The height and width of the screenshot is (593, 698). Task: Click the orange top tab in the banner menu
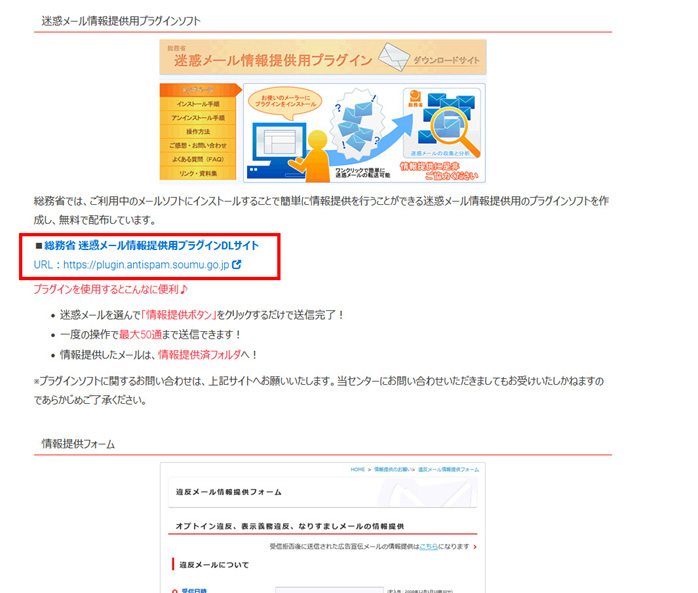click(199, 90)
